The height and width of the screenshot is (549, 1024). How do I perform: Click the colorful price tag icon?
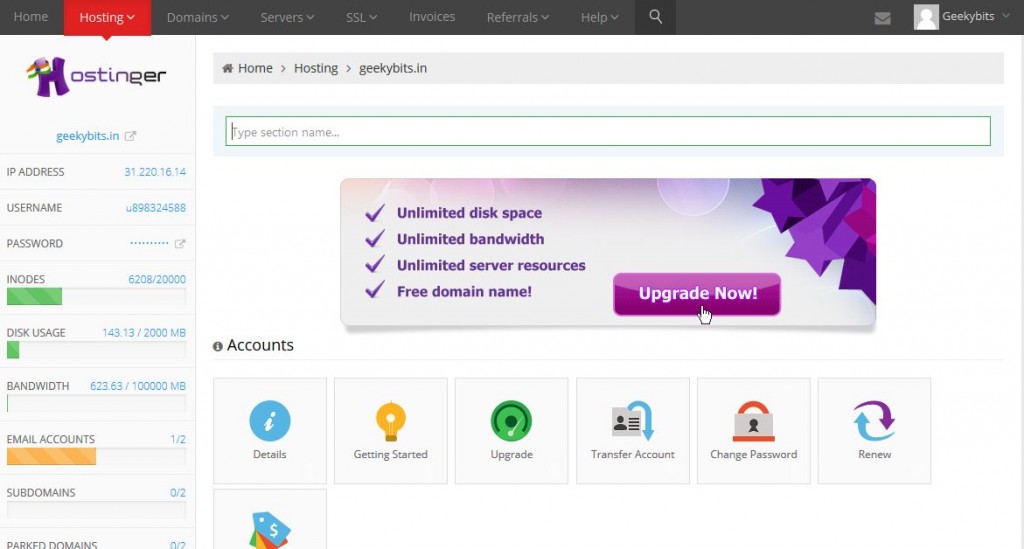pos(270,530)
